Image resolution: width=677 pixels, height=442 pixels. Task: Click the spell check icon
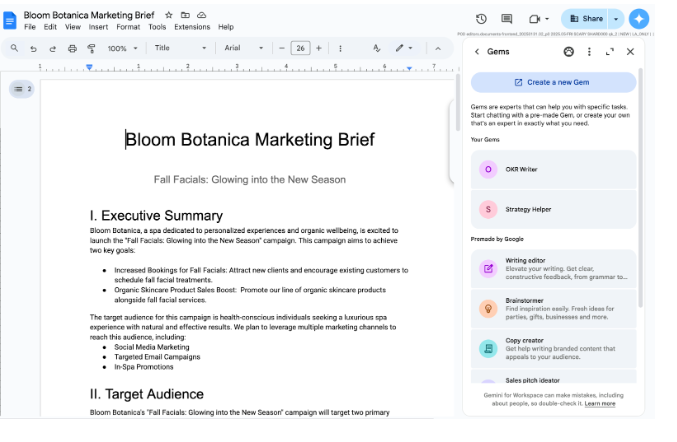(x=377, y=48)
